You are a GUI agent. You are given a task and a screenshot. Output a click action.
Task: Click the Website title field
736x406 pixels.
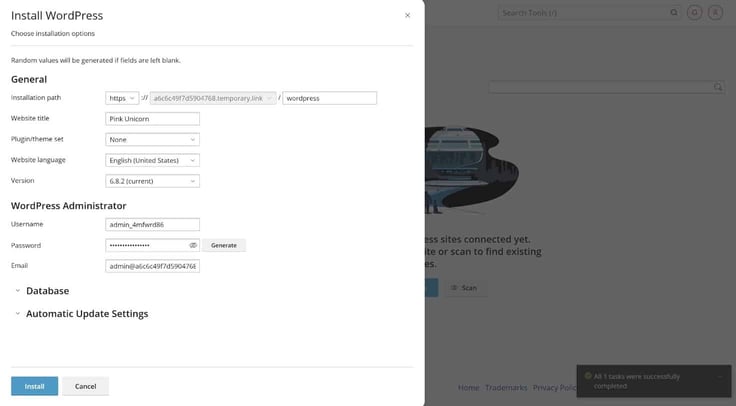[x=153, y=119]
